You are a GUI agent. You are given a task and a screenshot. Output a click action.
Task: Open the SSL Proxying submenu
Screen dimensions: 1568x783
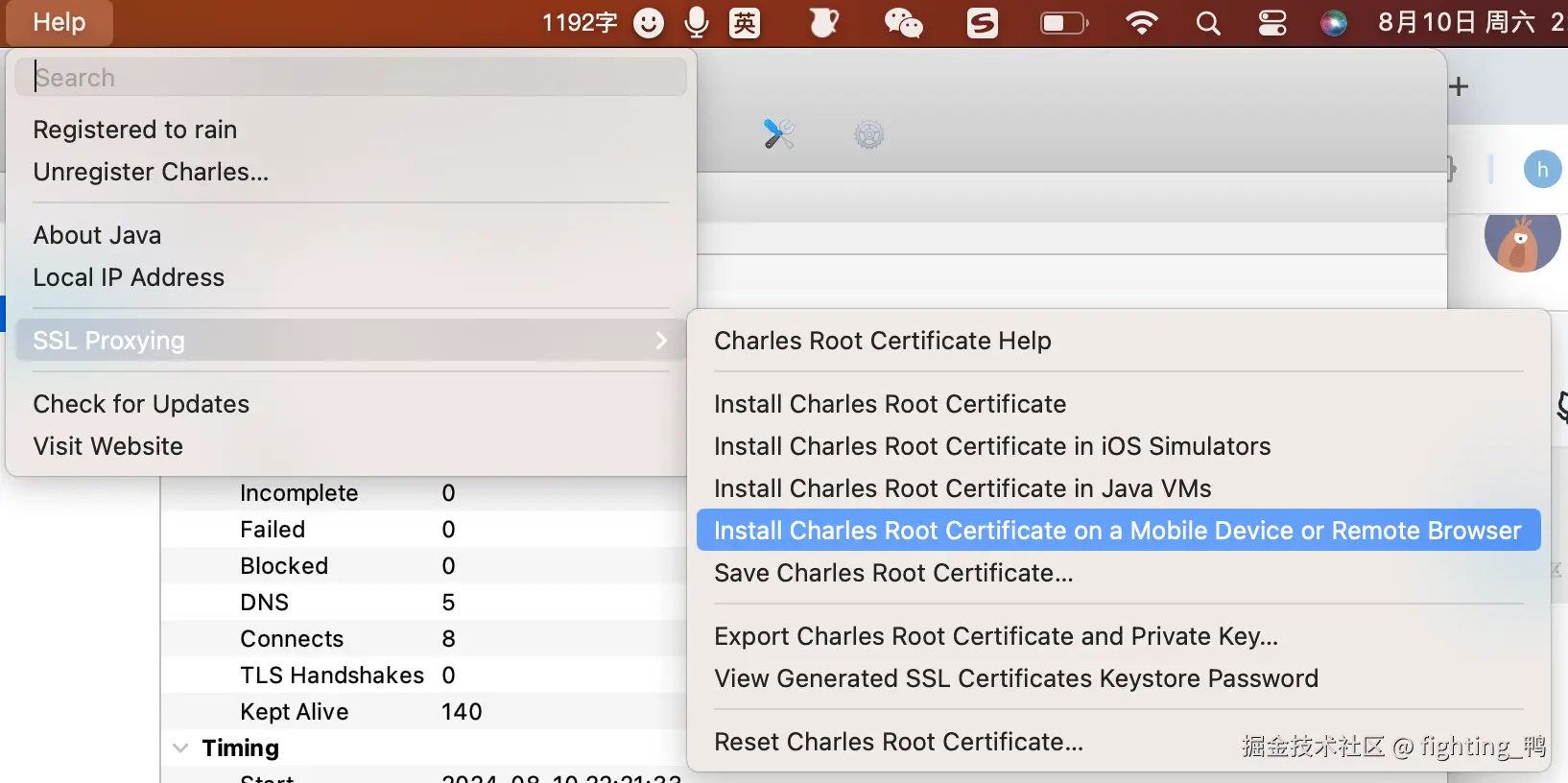click(351, 341)
